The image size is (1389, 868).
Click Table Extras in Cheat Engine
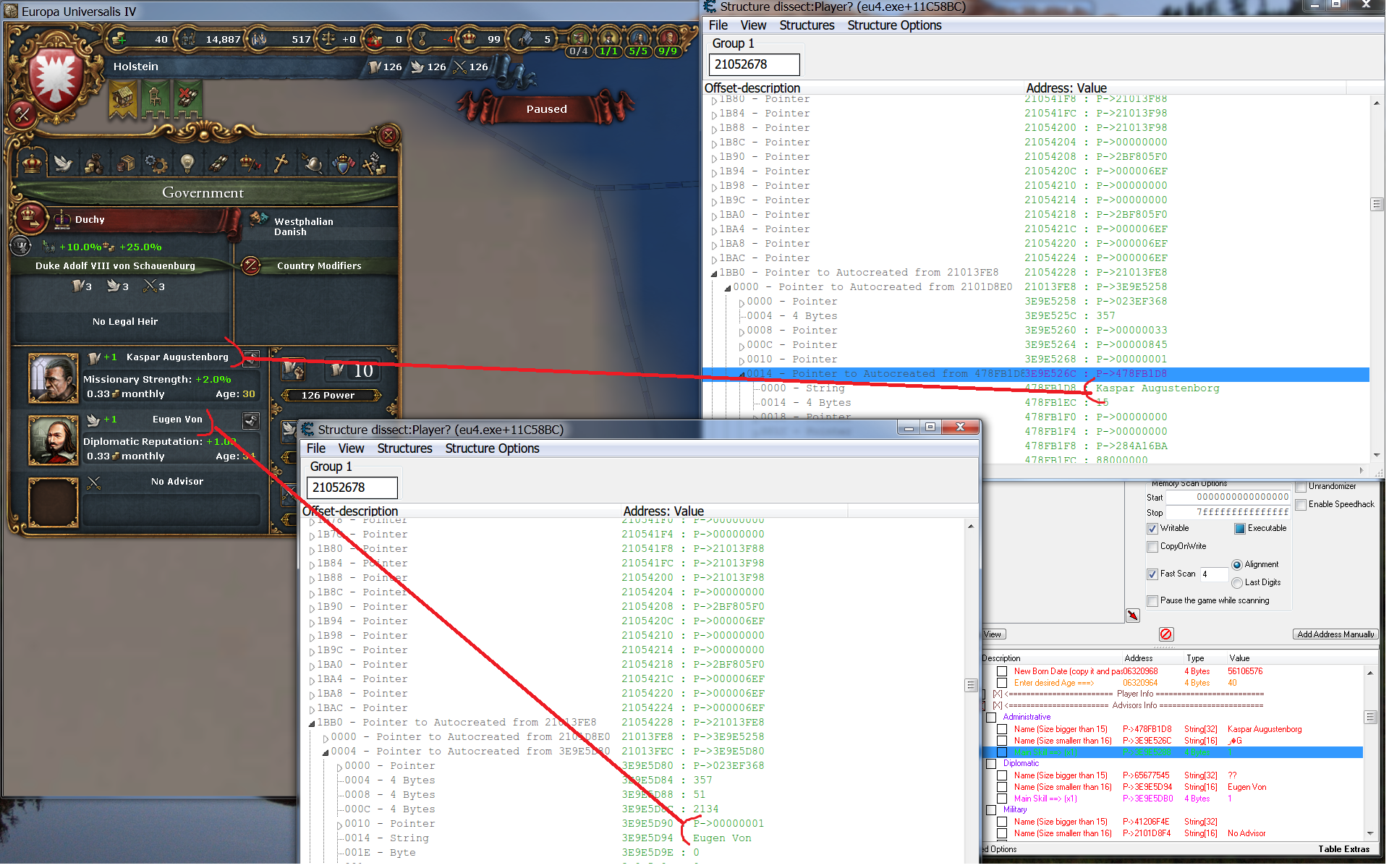[x=1343, y=849]
